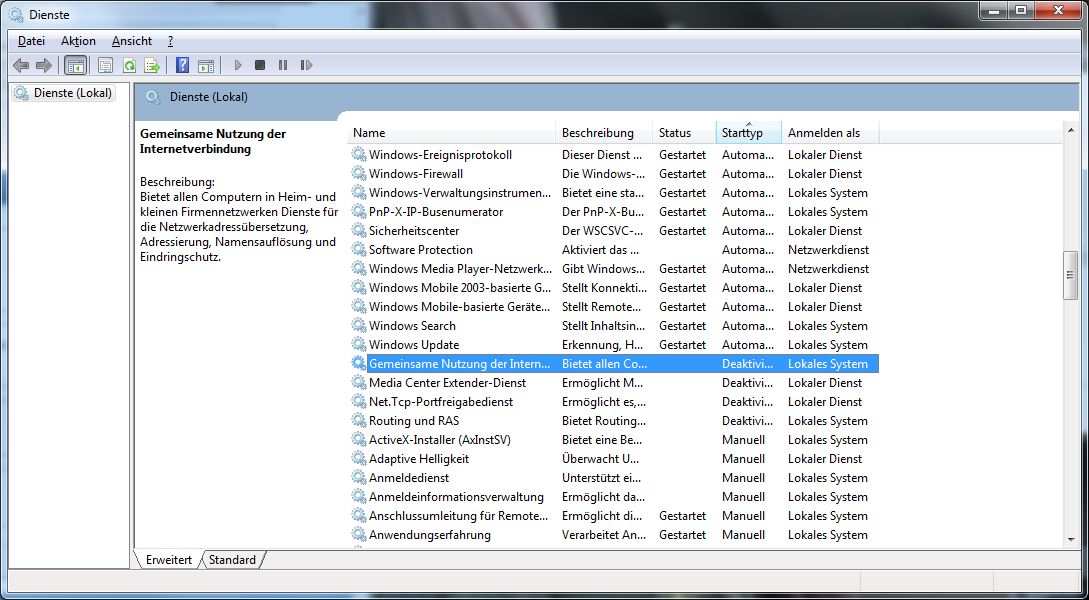Click the gear icon of Routing und RAS
Viewport: 1089px width, 600px height.
click(358, 421)
